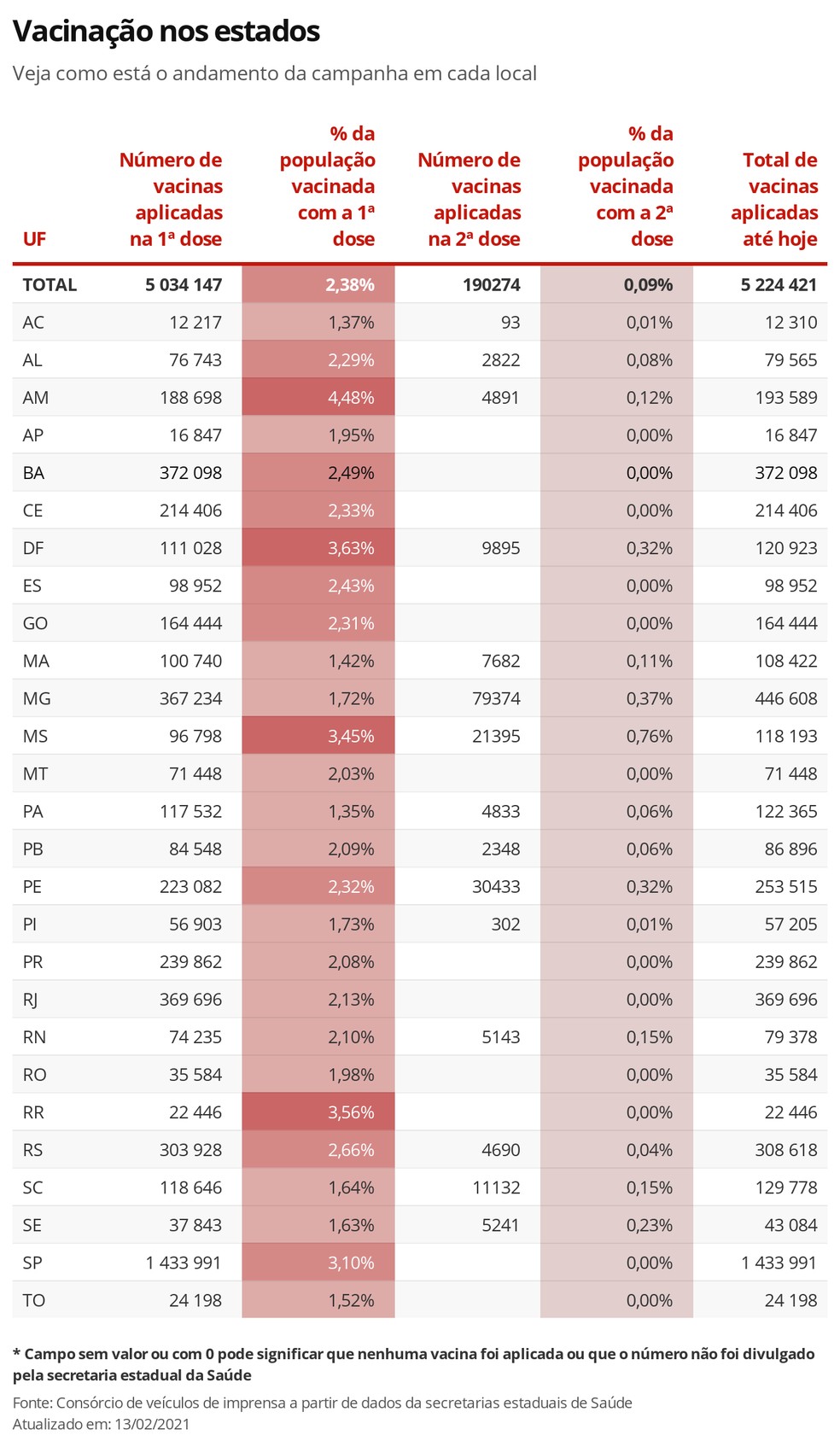
Task: Select the TOTAL row label
Action: pos(50,285)
